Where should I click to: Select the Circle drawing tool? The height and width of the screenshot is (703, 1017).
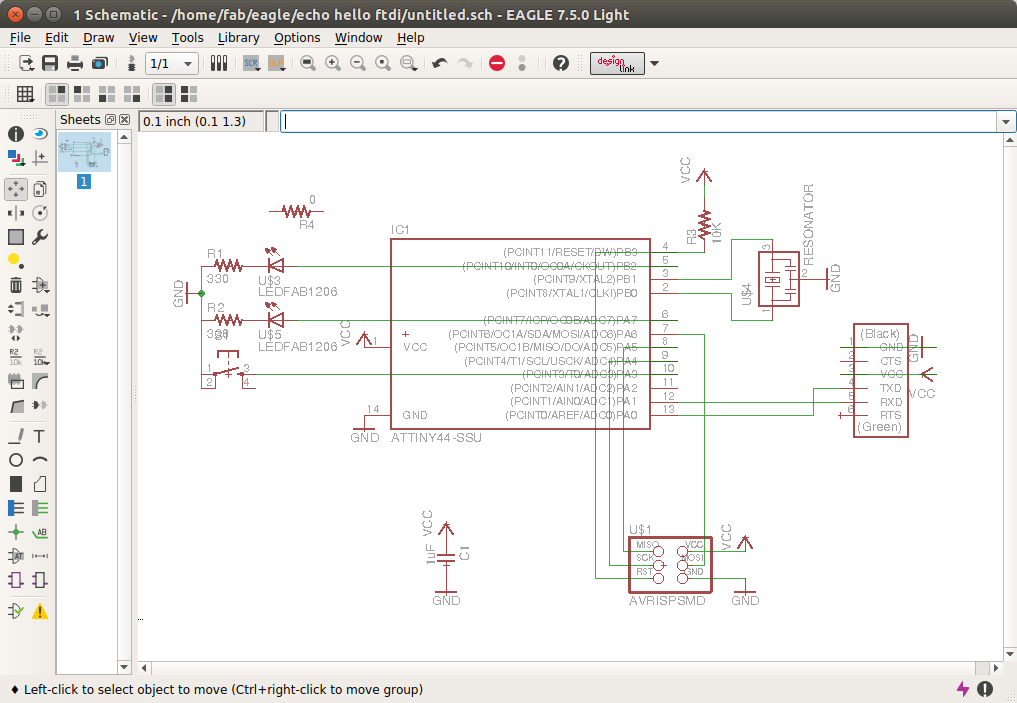coord(16,460)
